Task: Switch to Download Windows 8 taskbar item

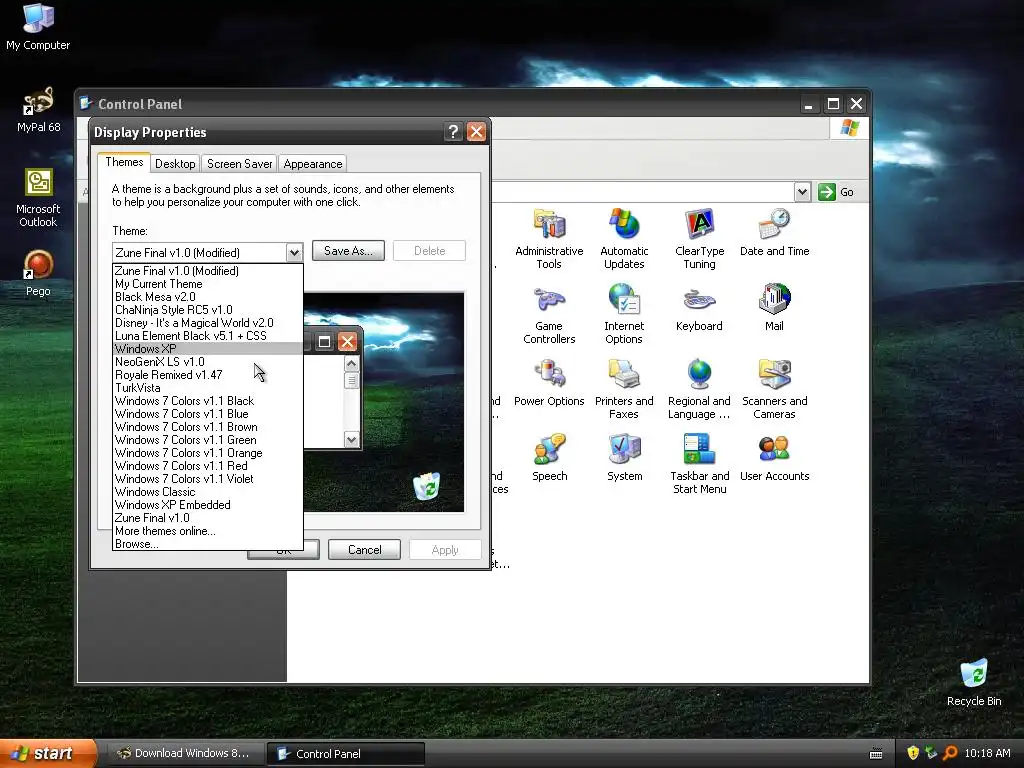Action: pyautogui.click(x=184, y=753)
